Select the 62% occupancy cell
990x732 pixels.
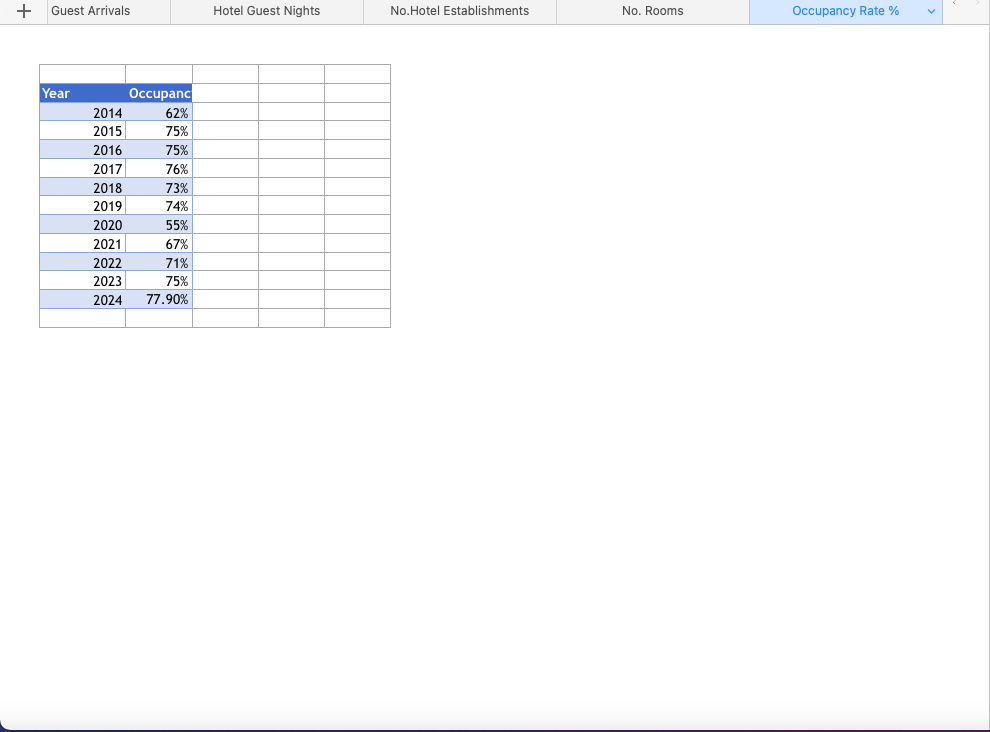click(159, 113)
